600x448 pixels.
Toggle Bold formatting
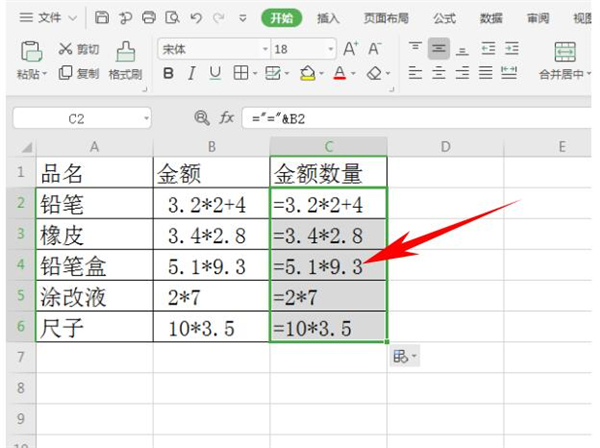(x=168, y=73)
